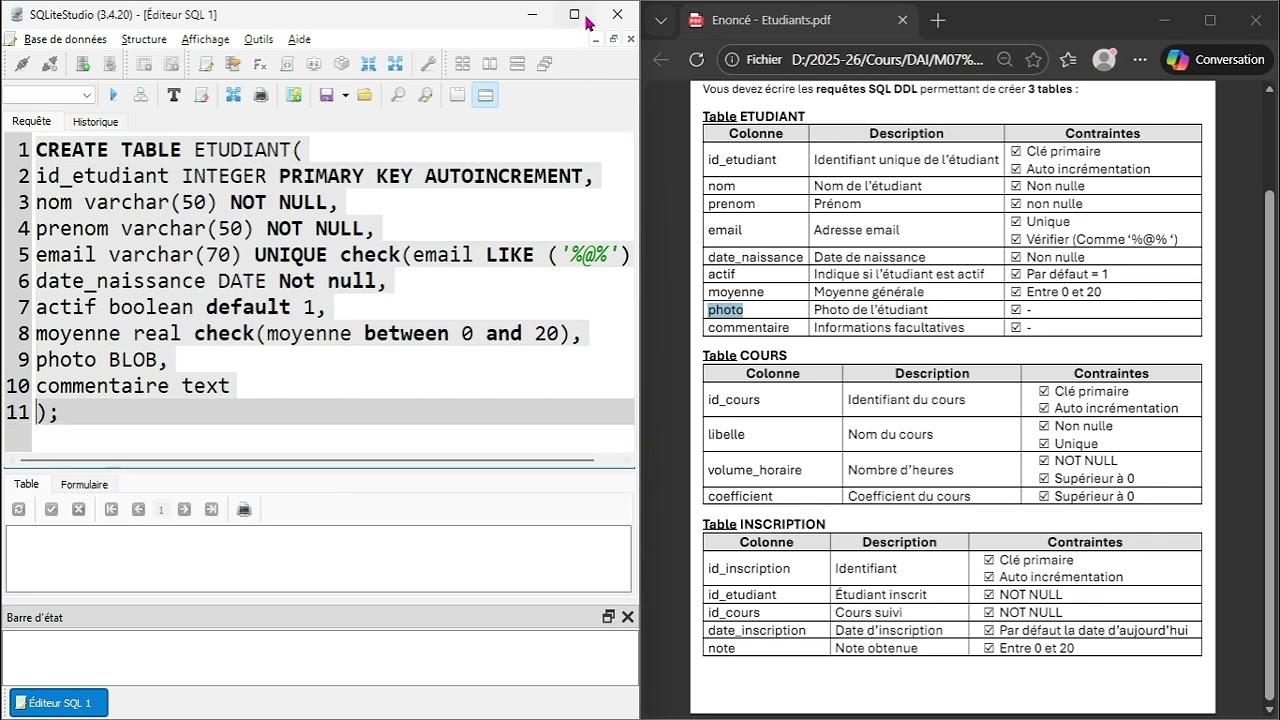Click the connect to database plug icon

pyautogui.click(x=22, y=64)
